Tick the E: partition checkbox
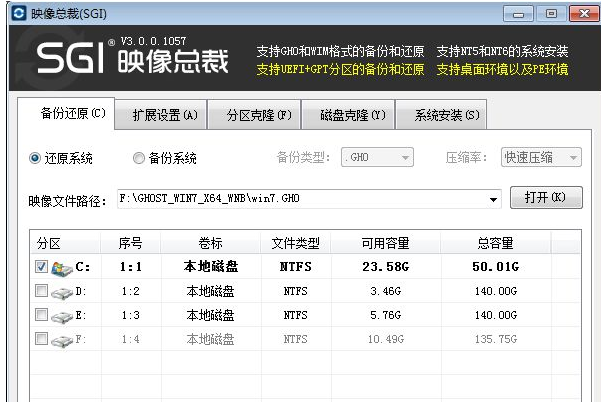 (41, 315)
